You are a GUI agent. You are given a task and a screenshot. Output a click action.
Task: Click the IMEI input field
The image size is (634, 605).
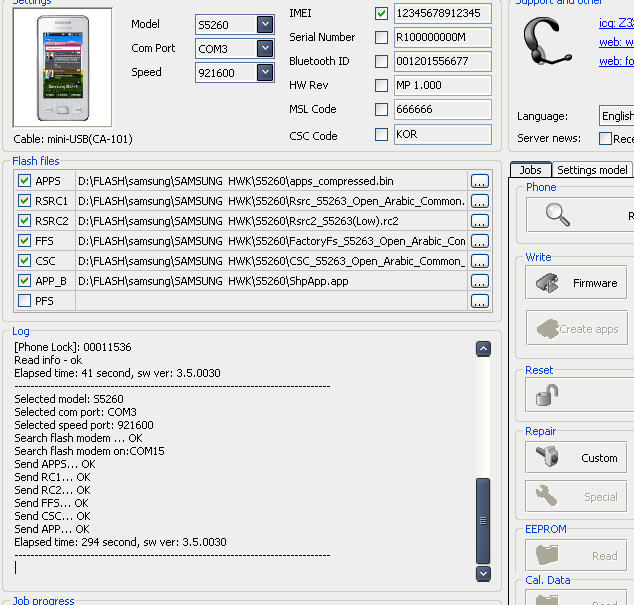[442, 13]
